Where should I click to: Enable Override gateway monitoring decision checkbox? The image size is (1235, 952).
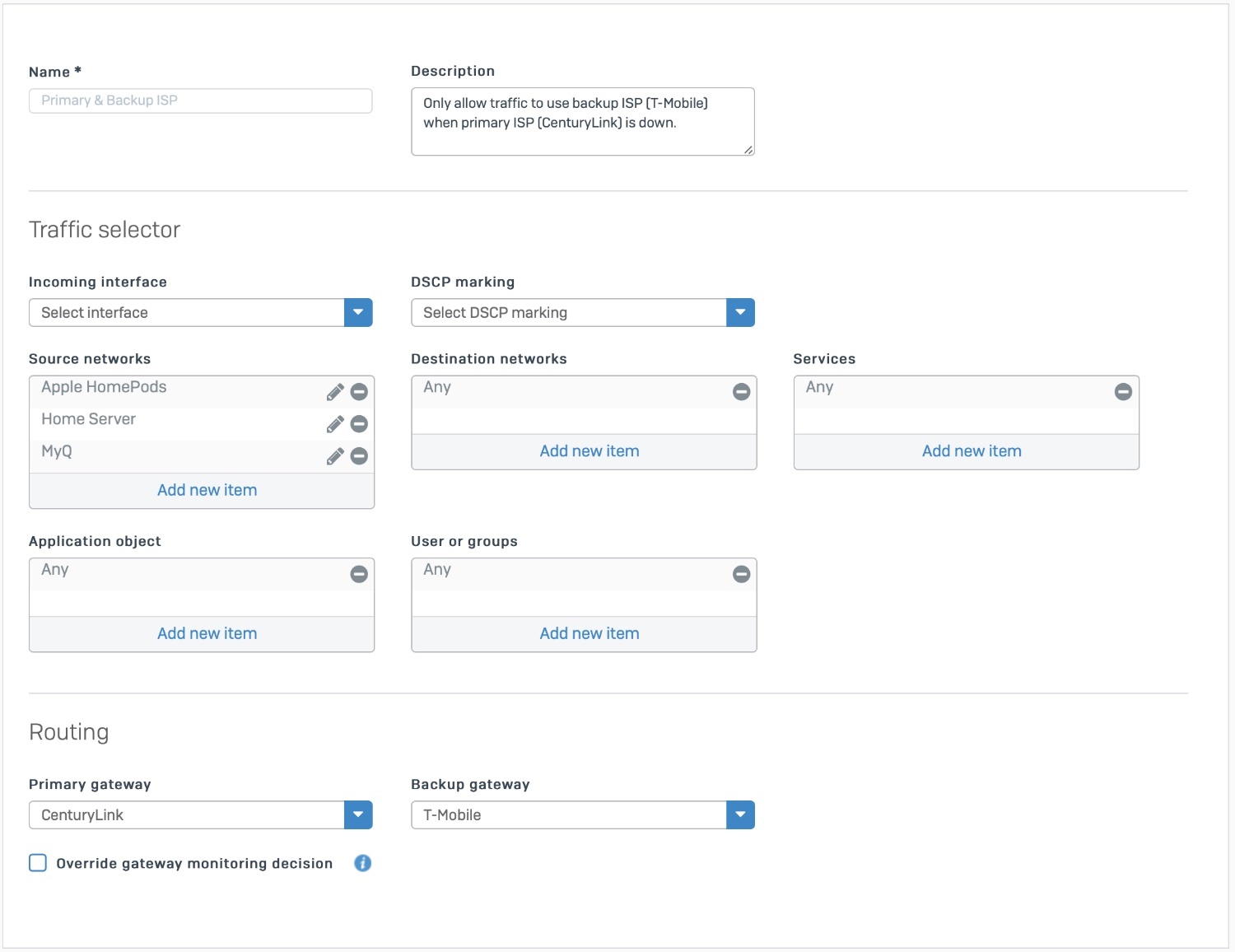click(x=38, y=862)
